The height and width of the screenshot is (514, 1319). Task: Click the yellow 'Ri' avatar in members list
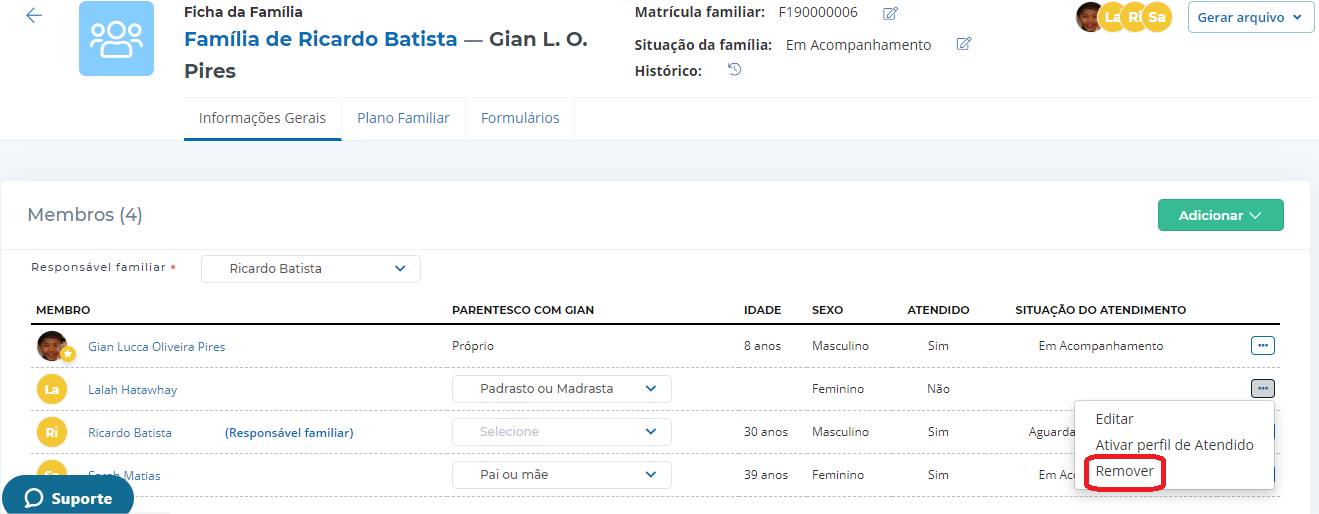coord(52,432)
